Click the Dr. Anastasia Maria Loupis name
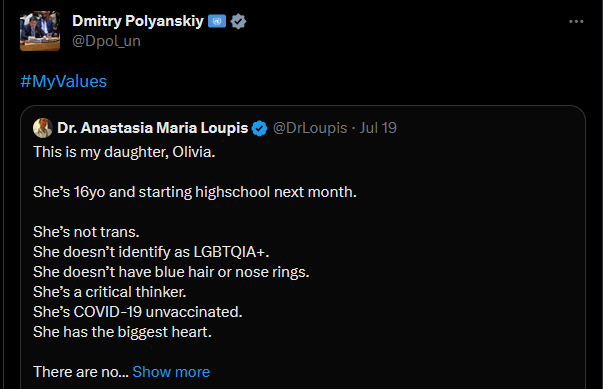This screenshot has width=603, height=389. click(x=153, y=128)
